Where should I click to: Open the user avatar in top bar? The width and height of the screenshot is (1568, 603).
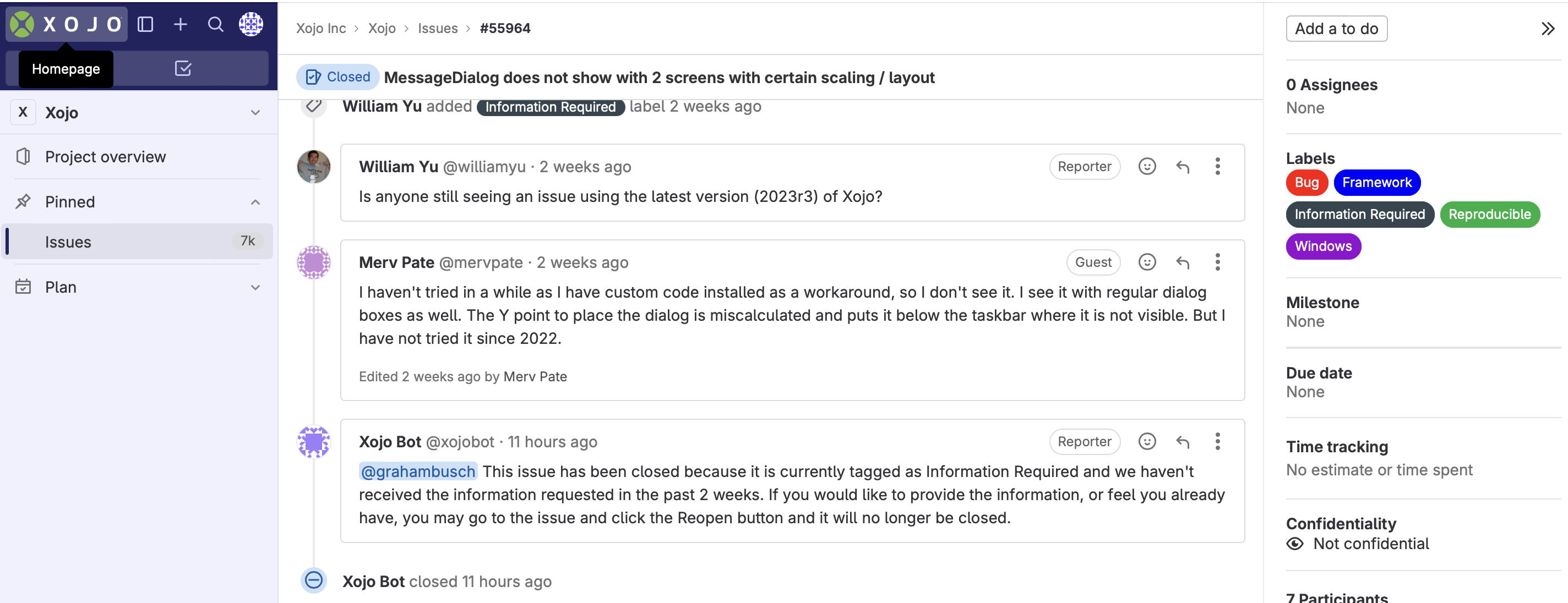coord(251,24)
